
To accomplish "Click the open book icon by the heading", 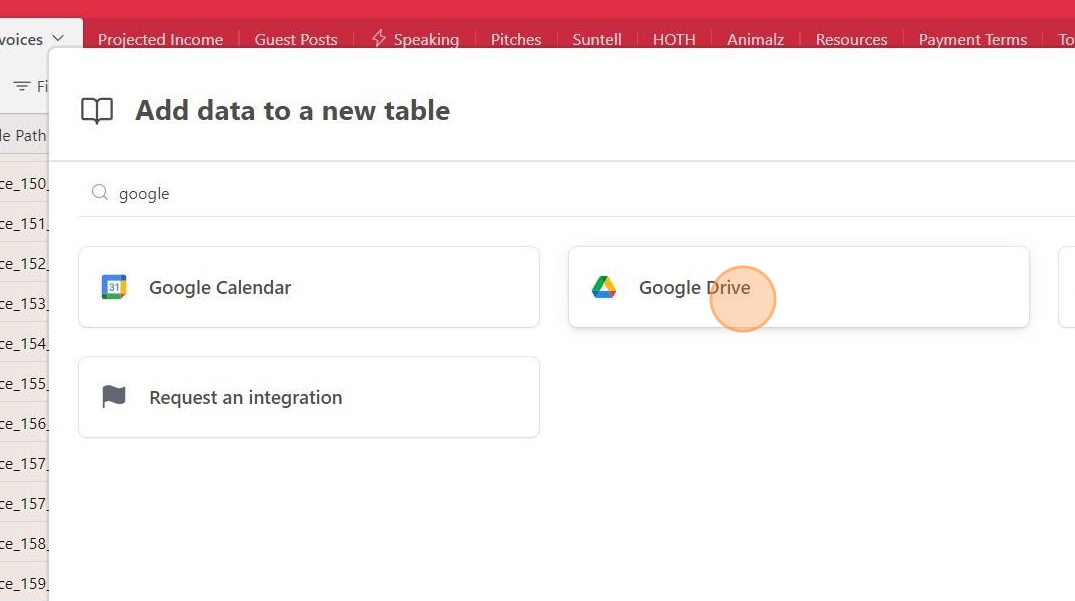I will pos(97,110).
